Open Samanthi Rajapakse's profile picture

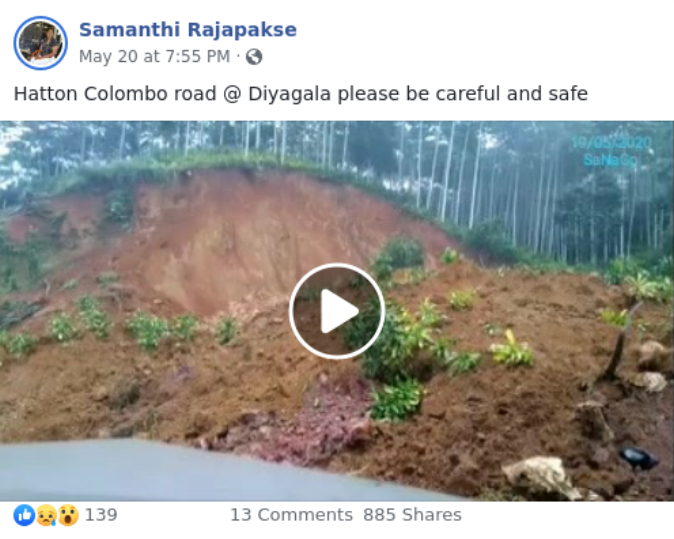pos(40,43)
